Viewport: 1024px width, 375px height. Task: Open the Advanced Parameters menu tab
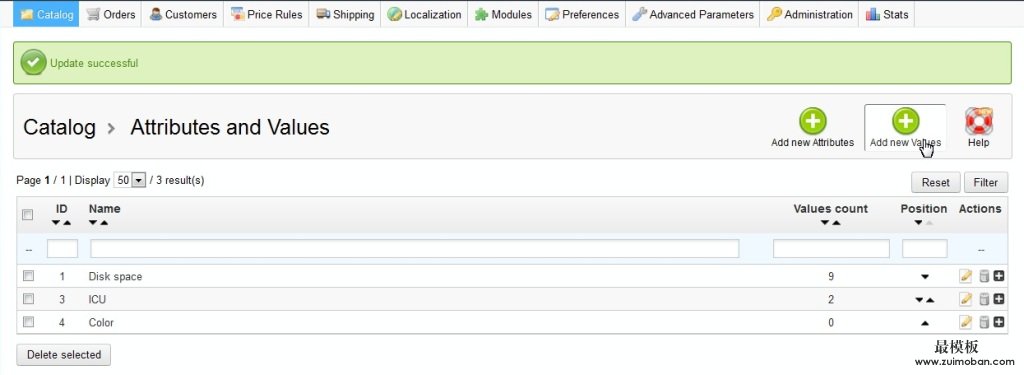(x=693, y=14)
